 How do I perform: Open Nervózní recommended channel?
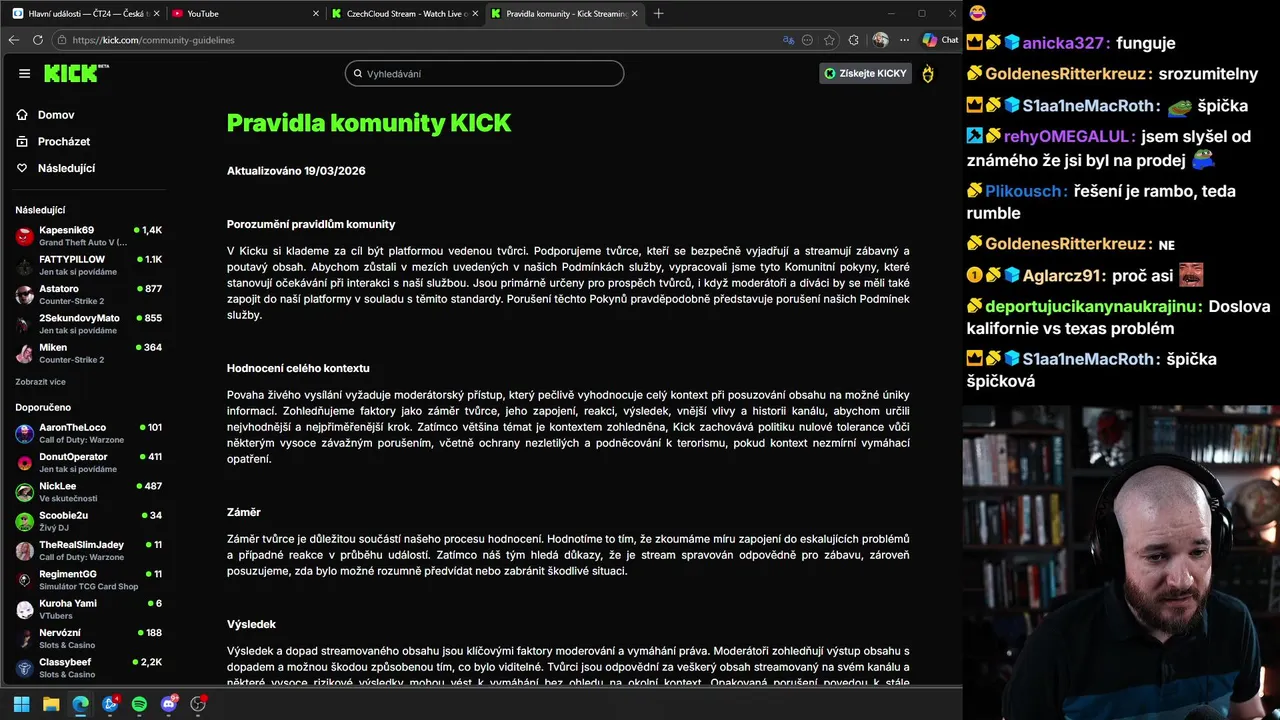tap(88, 638)
